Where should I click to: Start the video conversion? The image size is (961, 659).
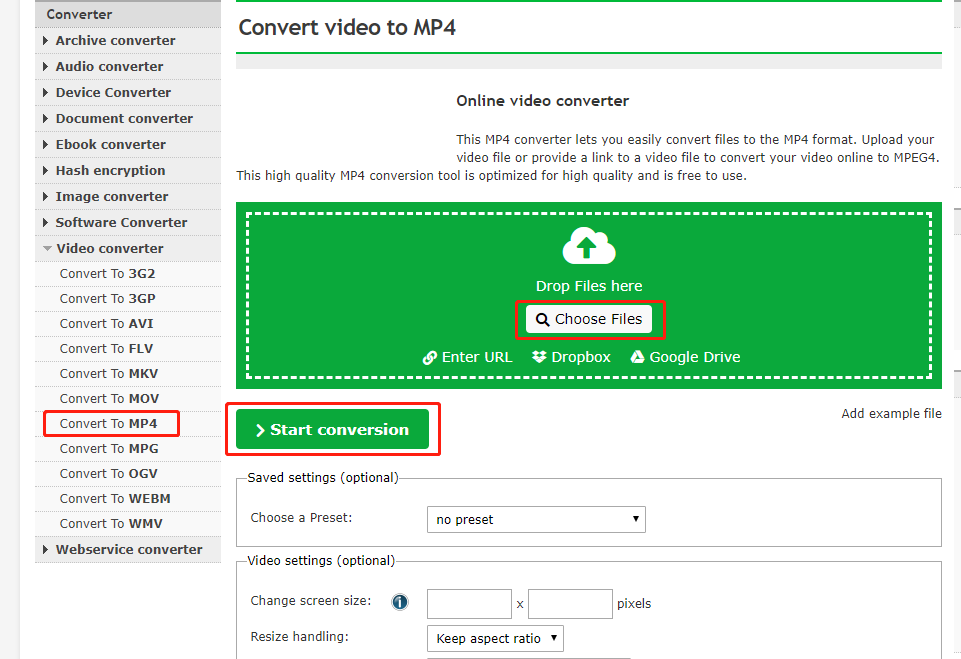(x=332, y=430)
